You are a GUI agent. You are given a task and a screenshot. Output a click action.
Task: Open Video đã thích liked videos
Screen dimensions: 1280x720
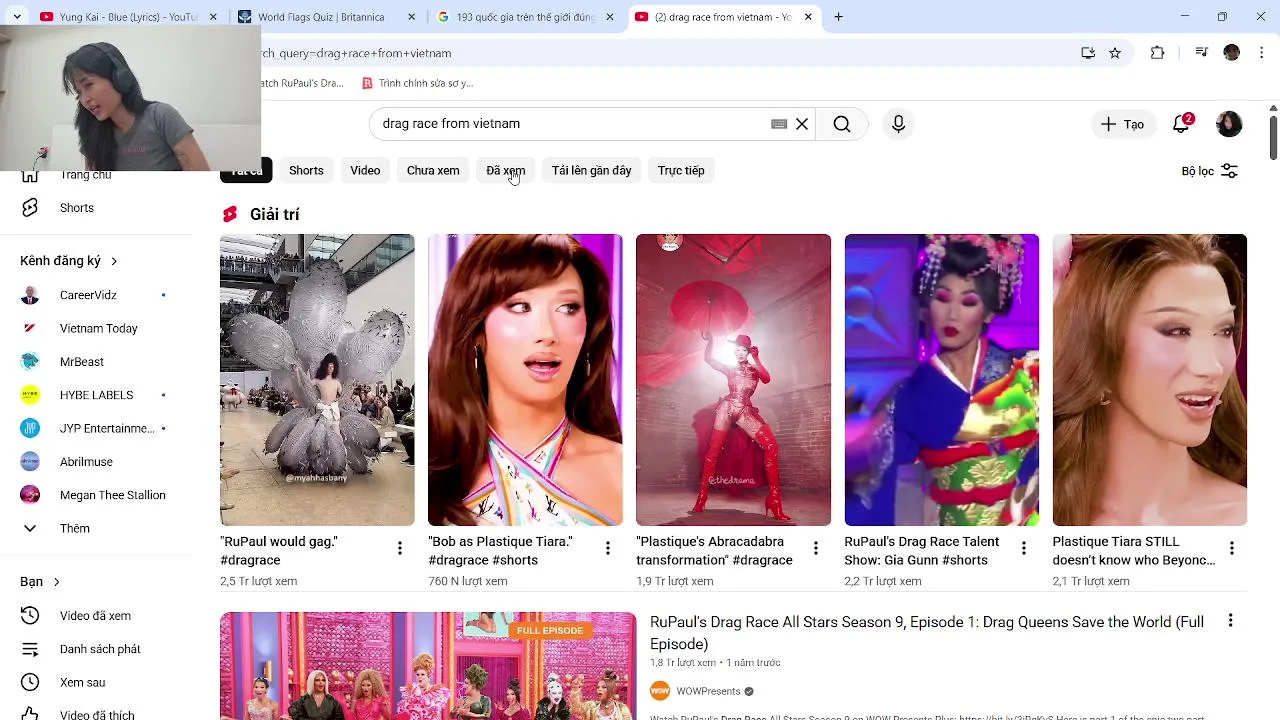tap(97, 715)
